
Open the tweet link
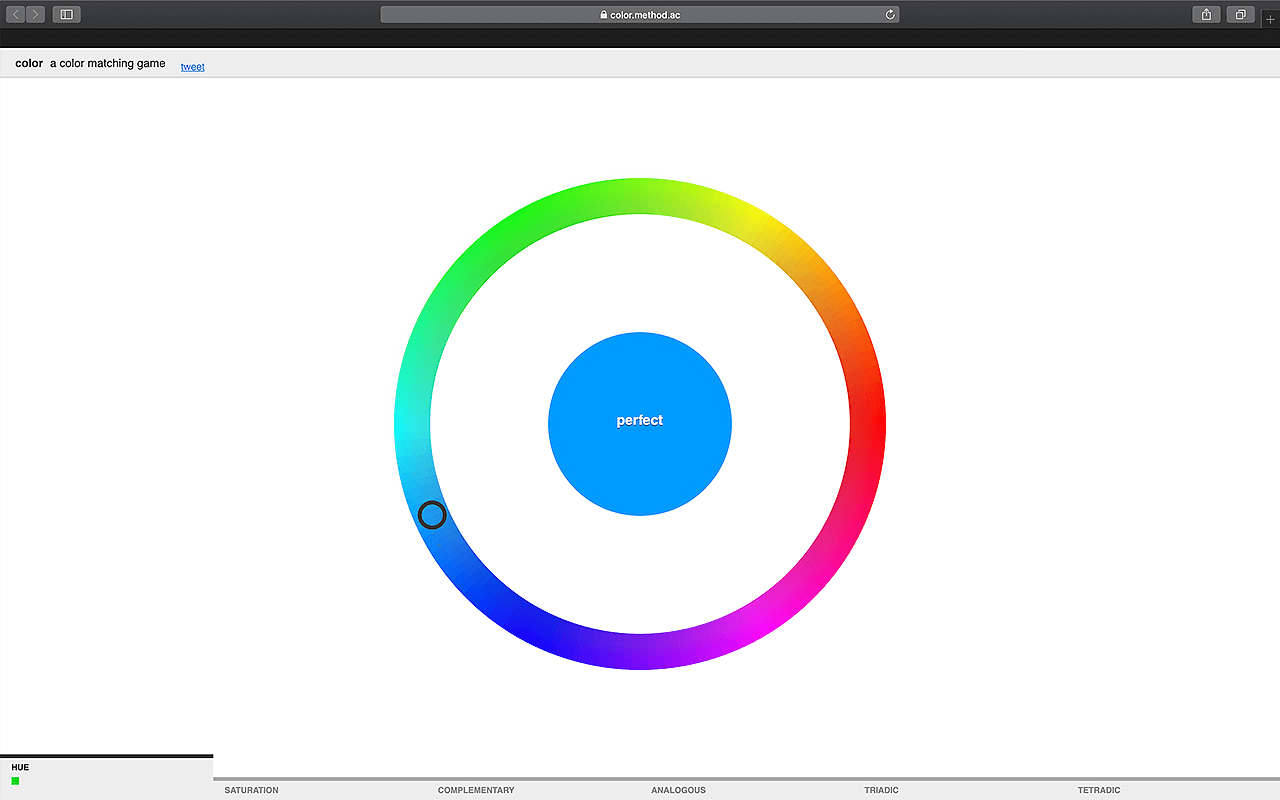pyautogui.click(x=192, y=67)
